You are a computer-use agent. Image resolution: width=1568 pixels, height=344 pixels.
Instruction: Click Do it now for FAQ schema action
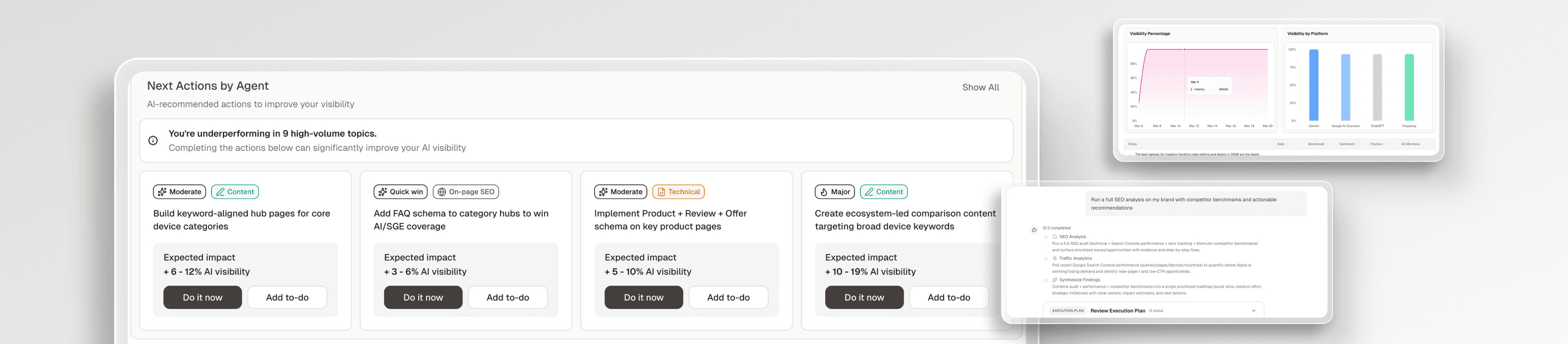423,297
